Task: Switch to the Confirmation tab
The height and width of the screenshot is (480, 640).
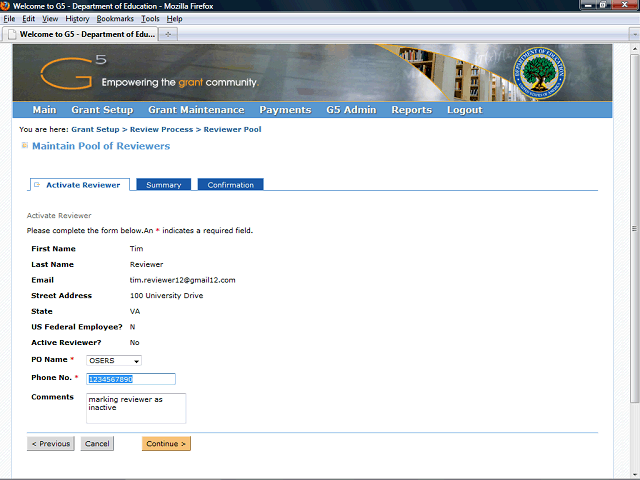Action: (230, 185)
